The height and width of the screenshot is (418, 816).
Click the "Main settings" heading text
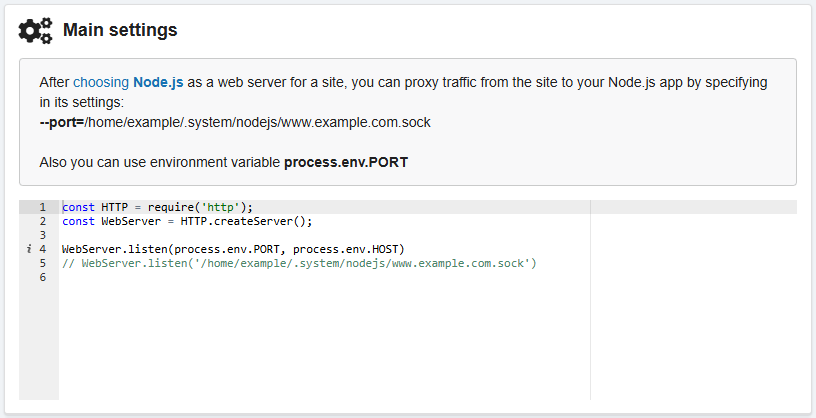point(120,31)
